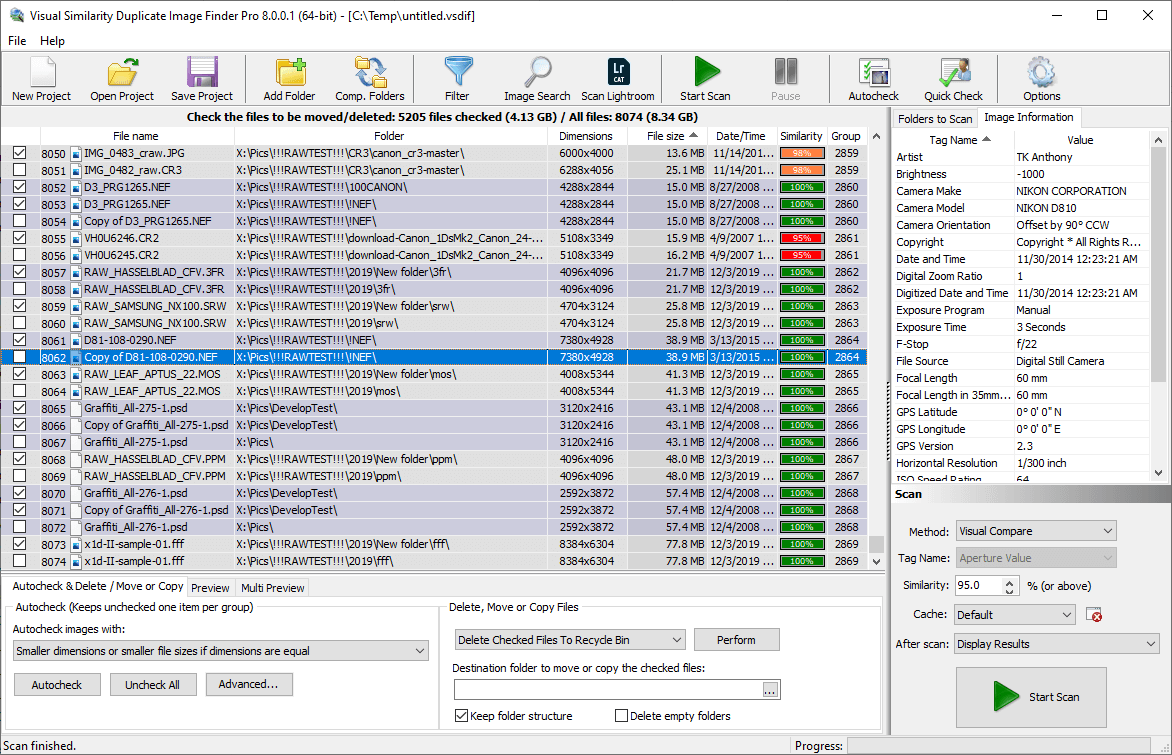This screenshot has height=755, width=1172.
Task: Switch to the Folders to Scan tab
Action: (x=935, y=118)
